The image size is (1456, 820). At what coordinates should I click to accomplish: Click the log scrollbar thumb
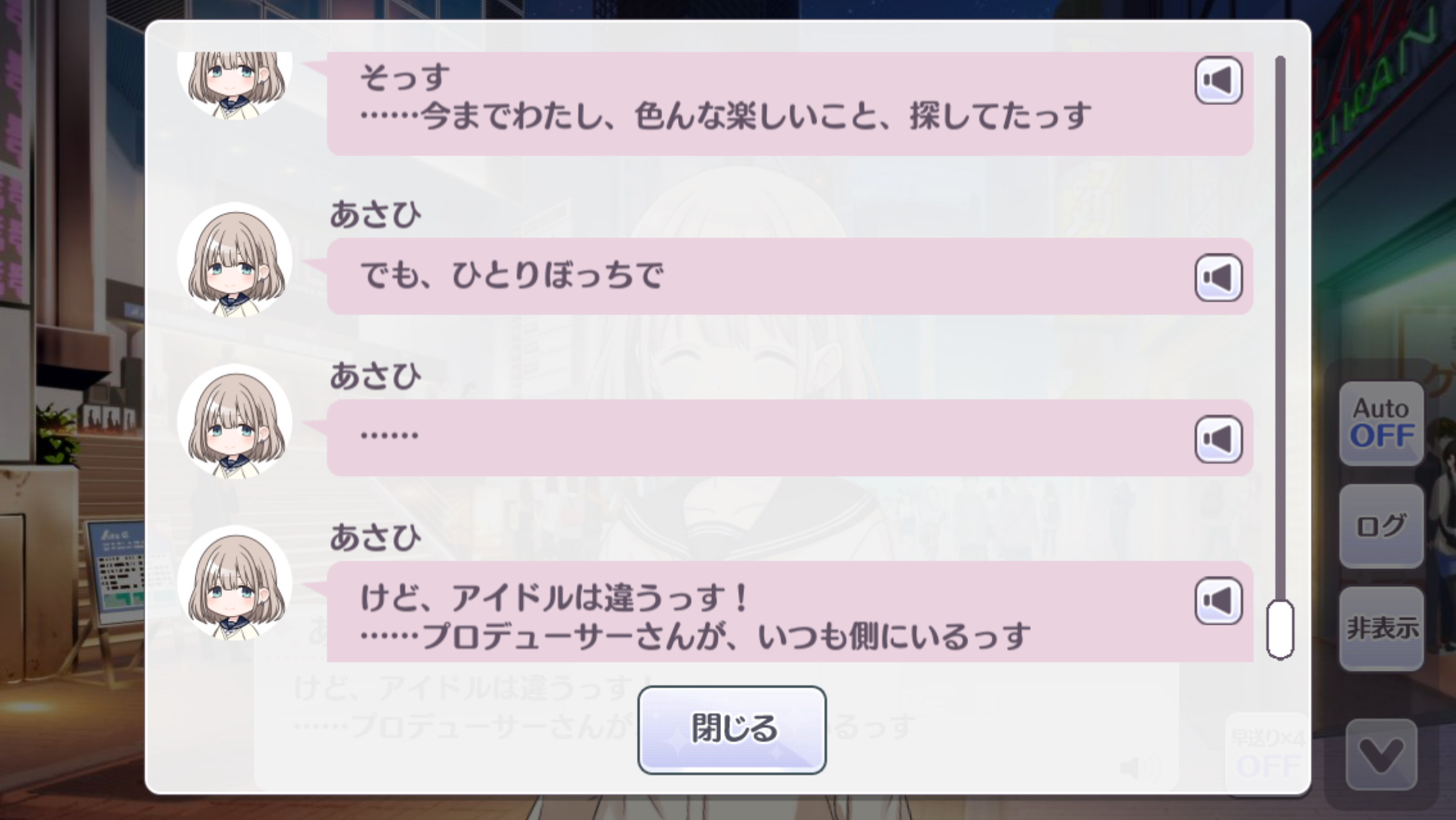1280,629
